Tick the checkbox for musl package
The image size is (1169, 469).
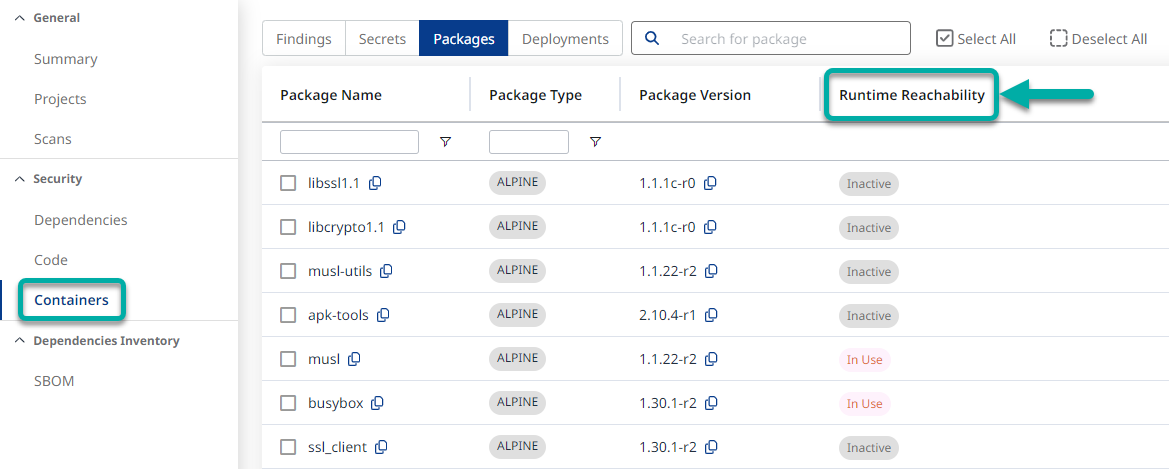(288, 359)
